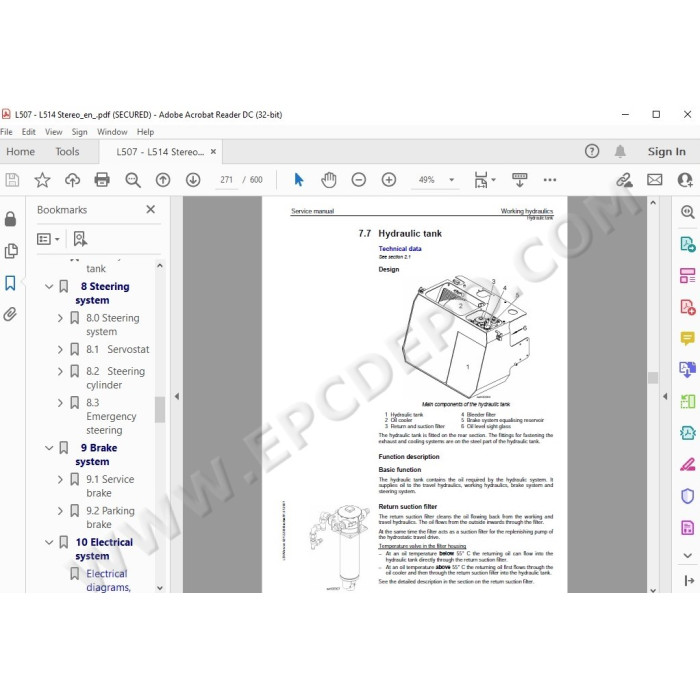The height and width of the screenshot is (700, 700).
Task: Open the View menu
Action: tap(54, 132)
